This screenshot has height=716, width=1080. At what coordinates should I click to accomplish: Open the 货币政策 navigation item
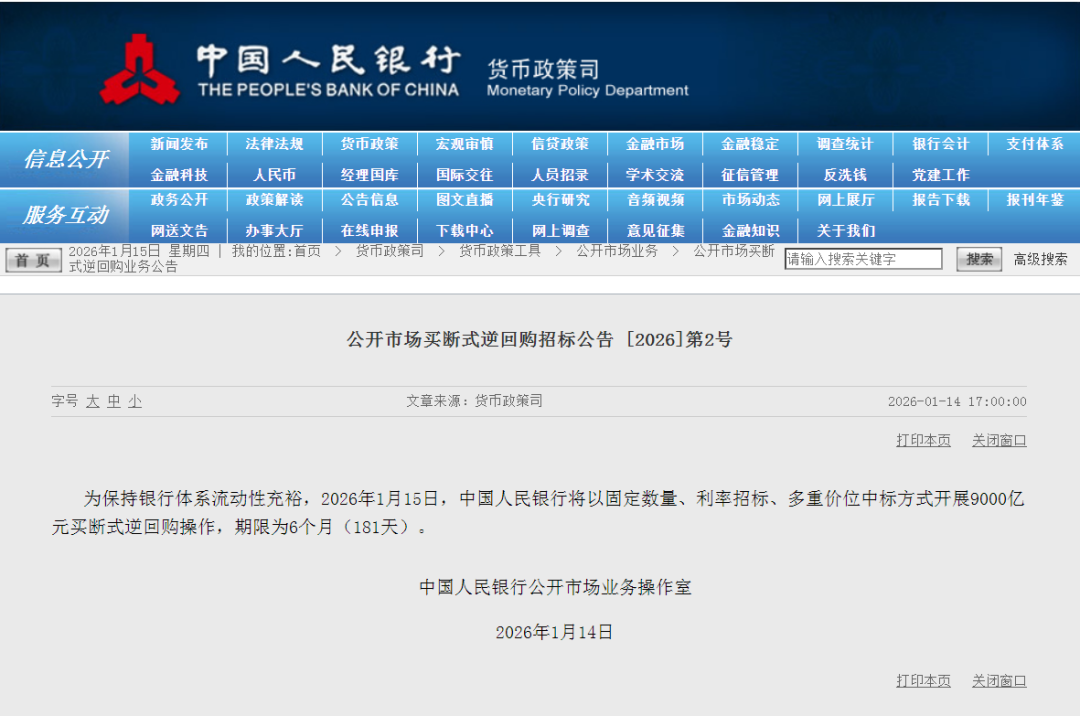pyautogui.click(x=369, y=144)
